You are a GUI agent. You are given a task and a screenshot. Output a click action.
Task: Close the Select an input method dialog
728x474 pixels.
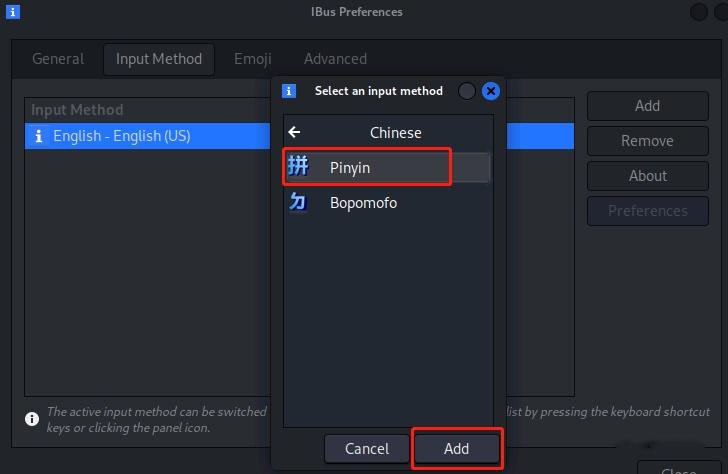tap(490, 91)
